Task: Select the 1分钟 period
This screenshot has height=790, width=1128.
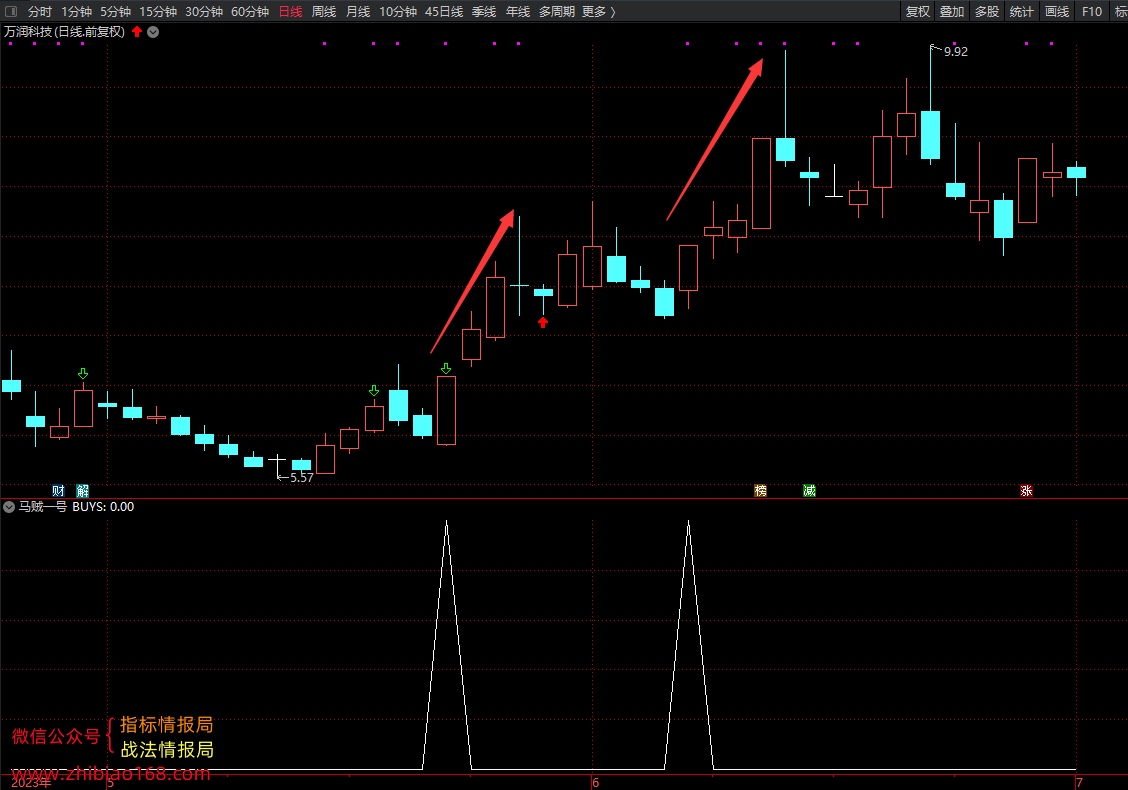Action: pos(76,12)
